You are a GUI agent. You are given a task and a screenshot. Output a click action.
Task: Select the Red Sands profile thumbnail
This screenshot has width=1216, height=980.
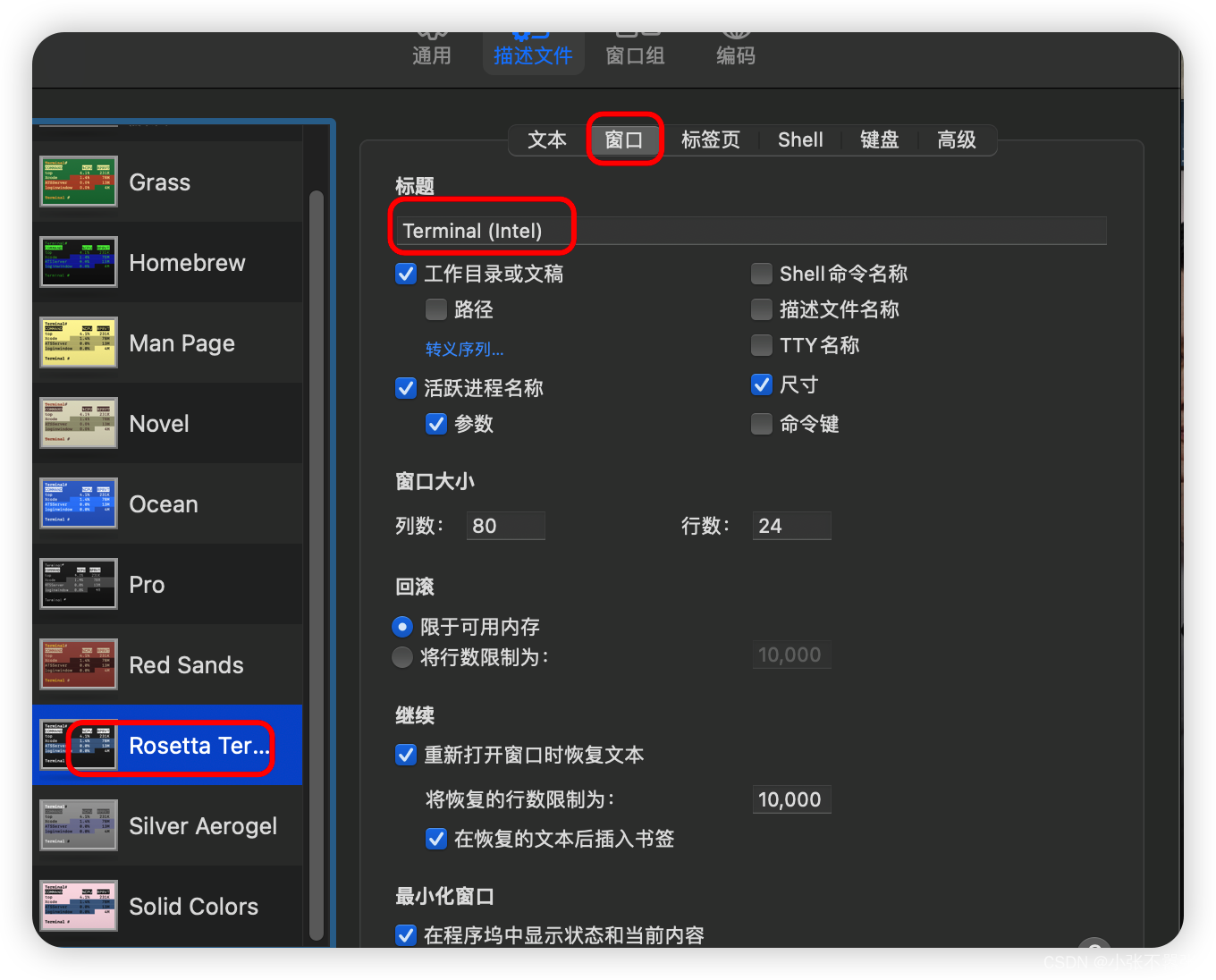tap(79, 664)
